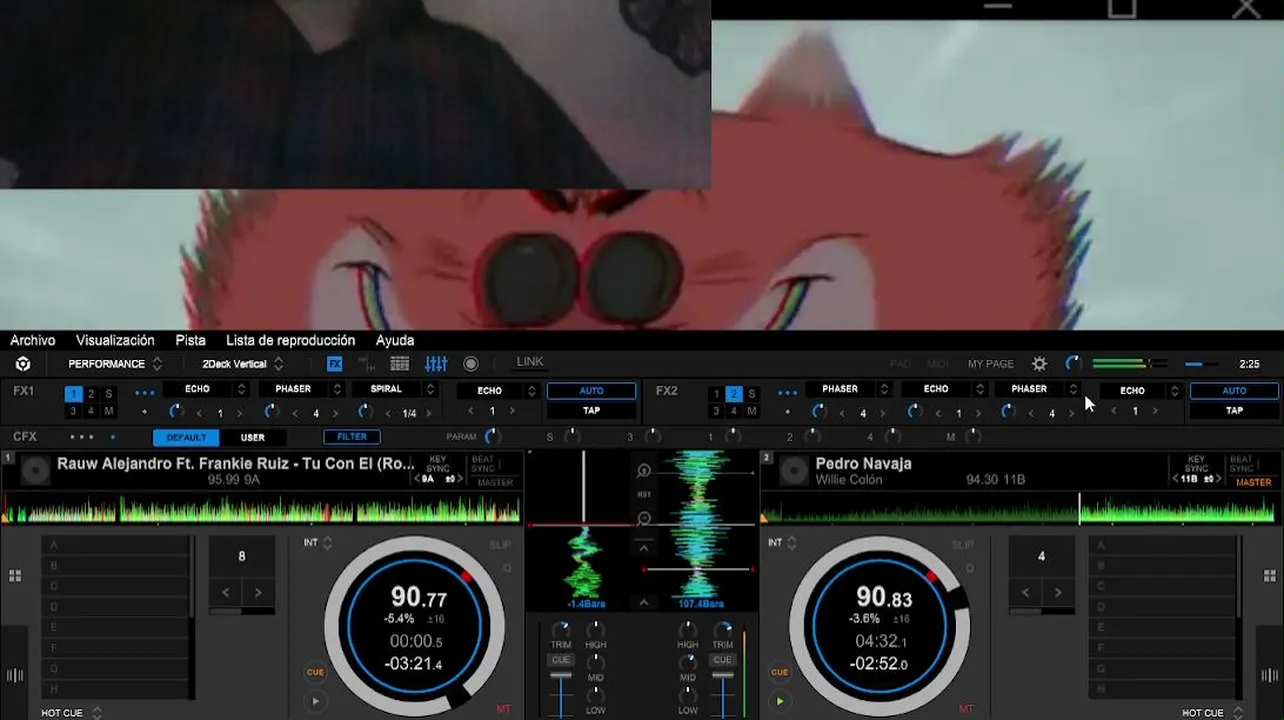The height and width of the screenshot is (720, 1284).
Task: Click deck 2 CUE button
Action: point(780,672)
